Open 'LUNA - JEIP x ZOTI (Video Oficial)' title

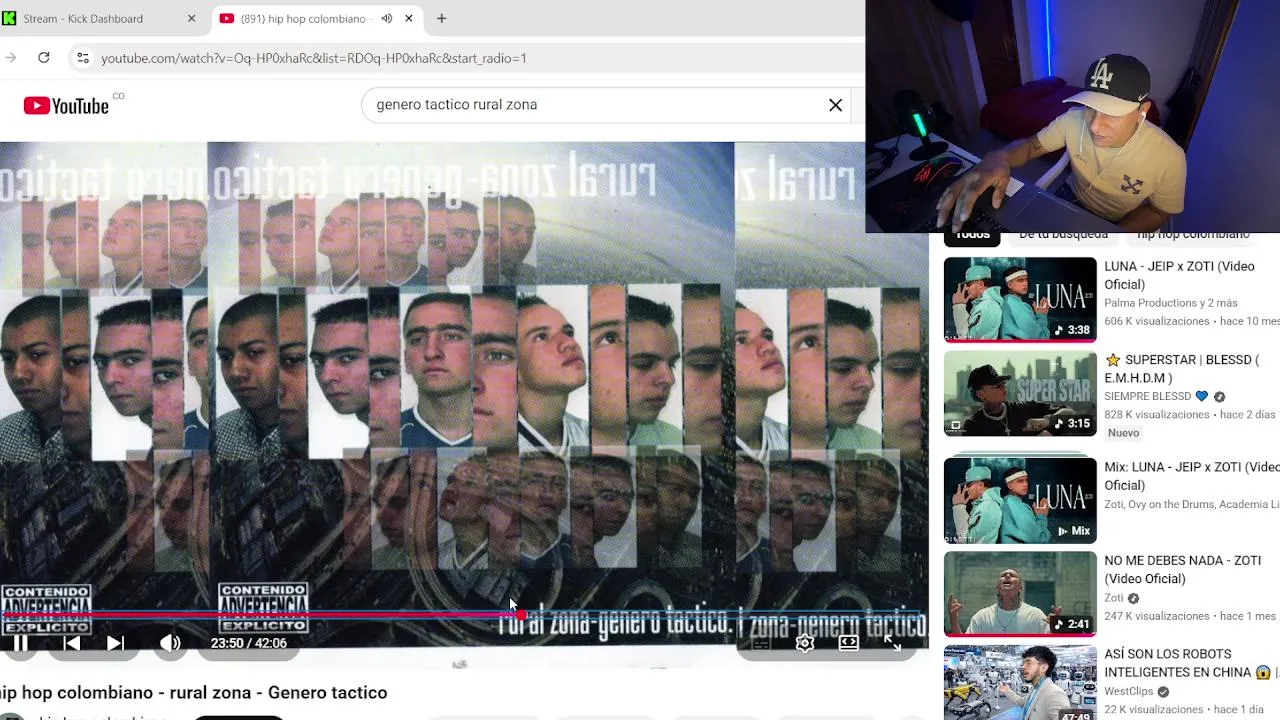pos(1179,275)
